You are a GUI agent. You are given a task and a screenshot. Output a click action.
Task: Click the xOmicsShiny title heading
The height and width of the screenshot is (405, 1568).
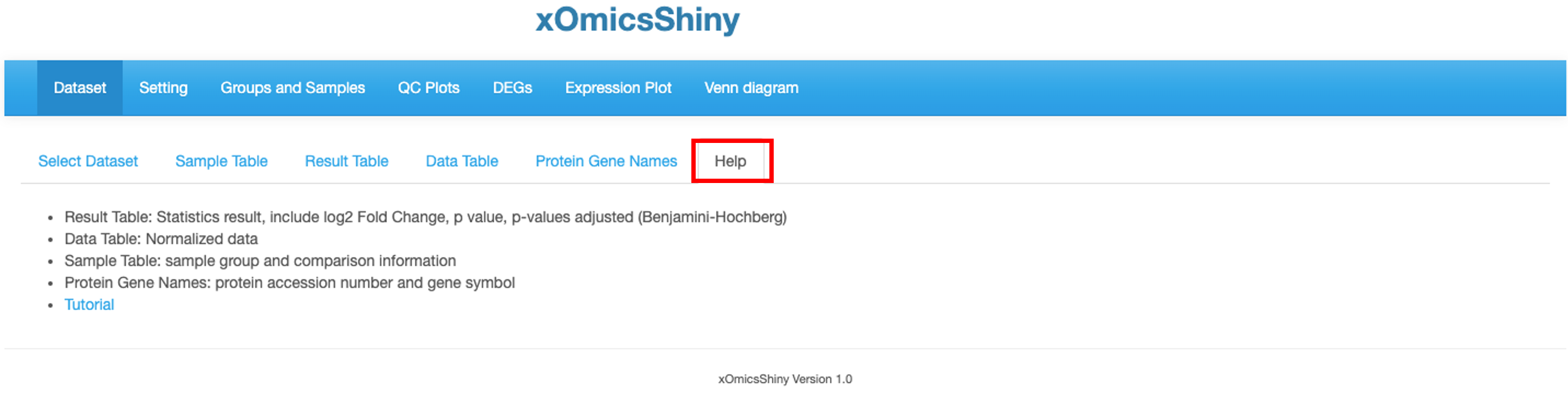tap(637, 19)
